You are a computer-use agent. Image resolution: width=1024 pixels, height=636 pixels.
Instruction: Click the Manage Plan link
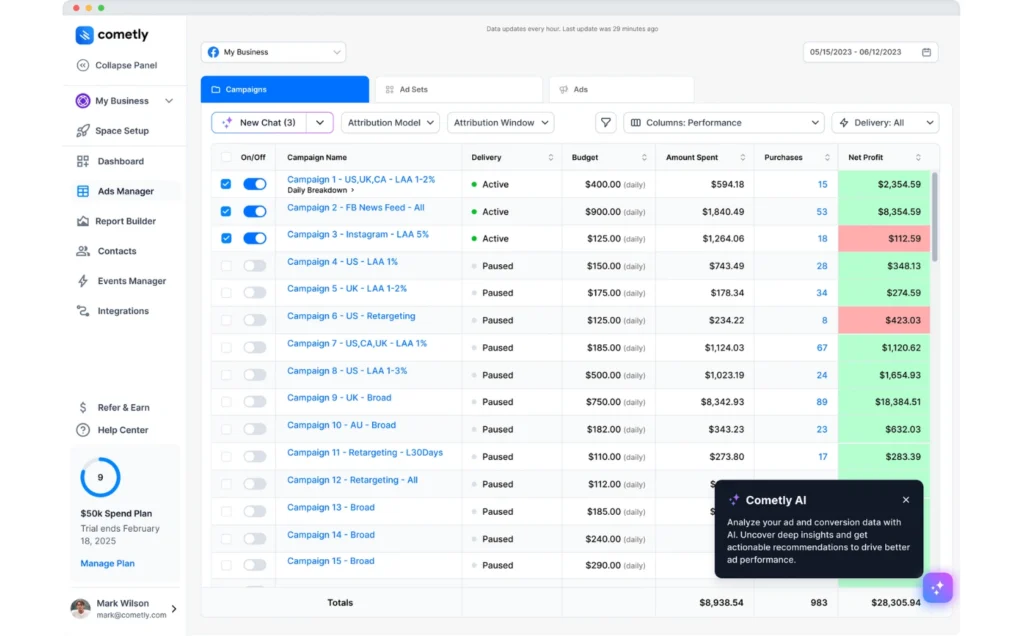point(107,564)
